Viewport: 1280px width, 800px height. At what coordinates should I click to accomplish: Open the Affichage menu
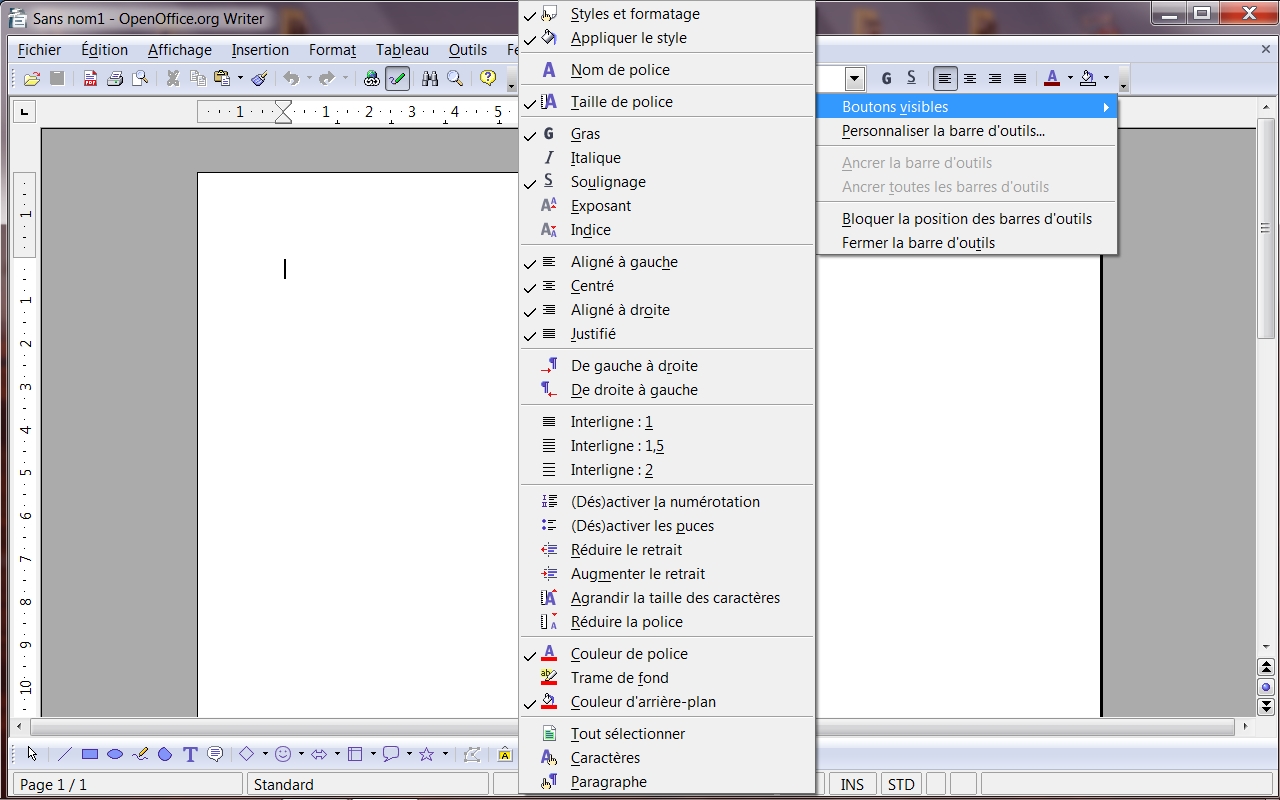pos(180,50)
